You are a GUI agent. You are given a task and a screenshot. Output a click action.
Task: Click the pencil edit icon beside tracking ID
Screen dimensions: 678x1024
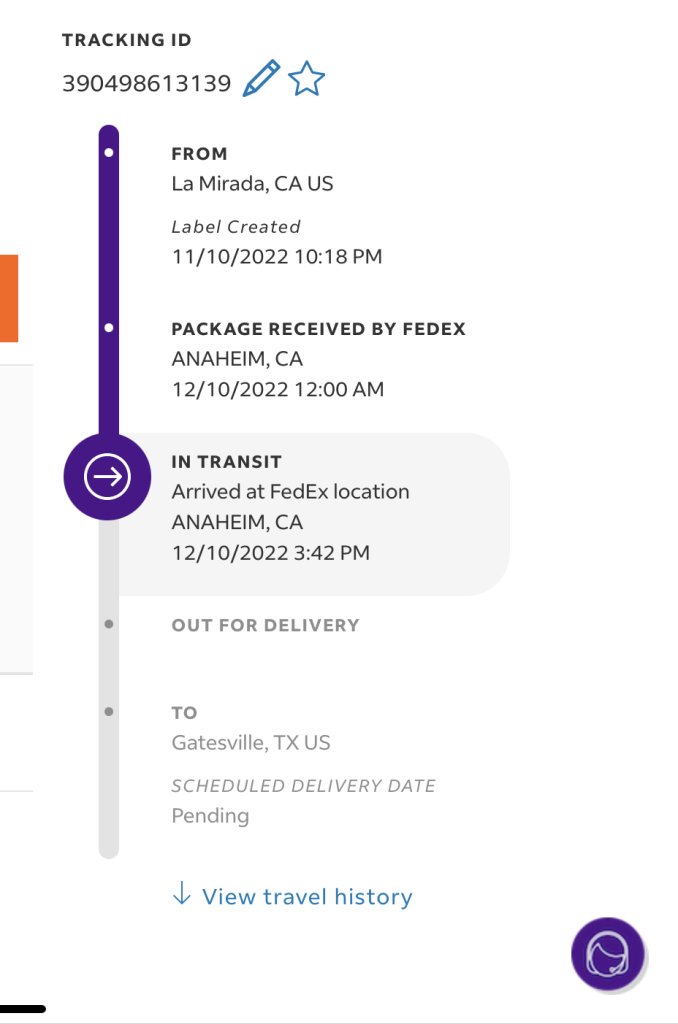[261, 79]
